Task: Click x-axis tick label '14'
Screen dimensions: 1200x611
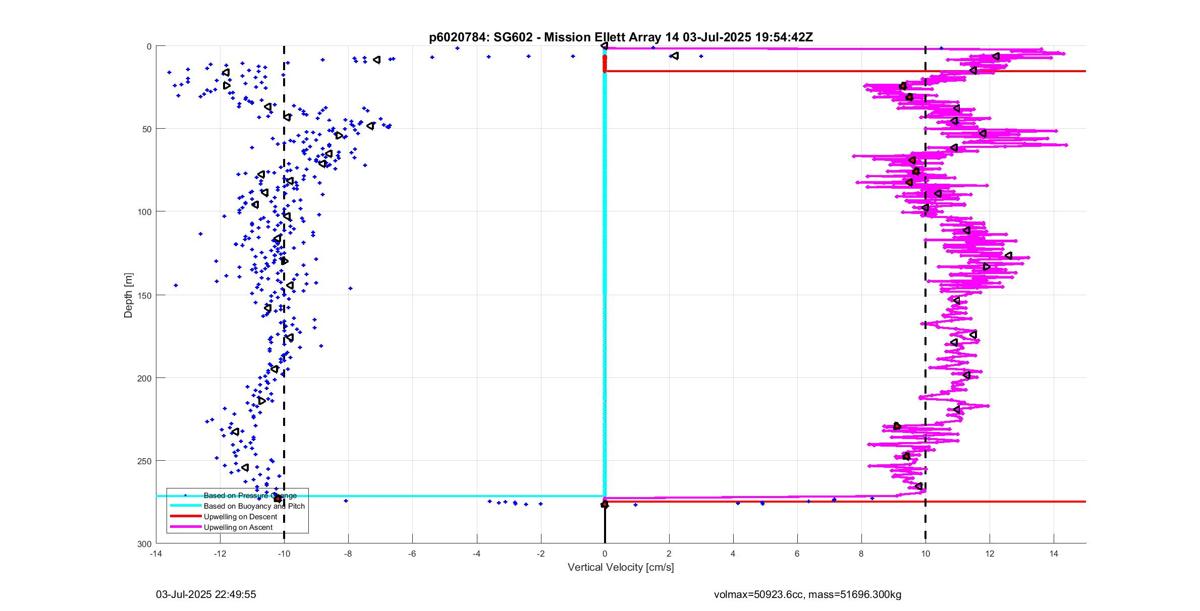Action: click(1054, 552)
